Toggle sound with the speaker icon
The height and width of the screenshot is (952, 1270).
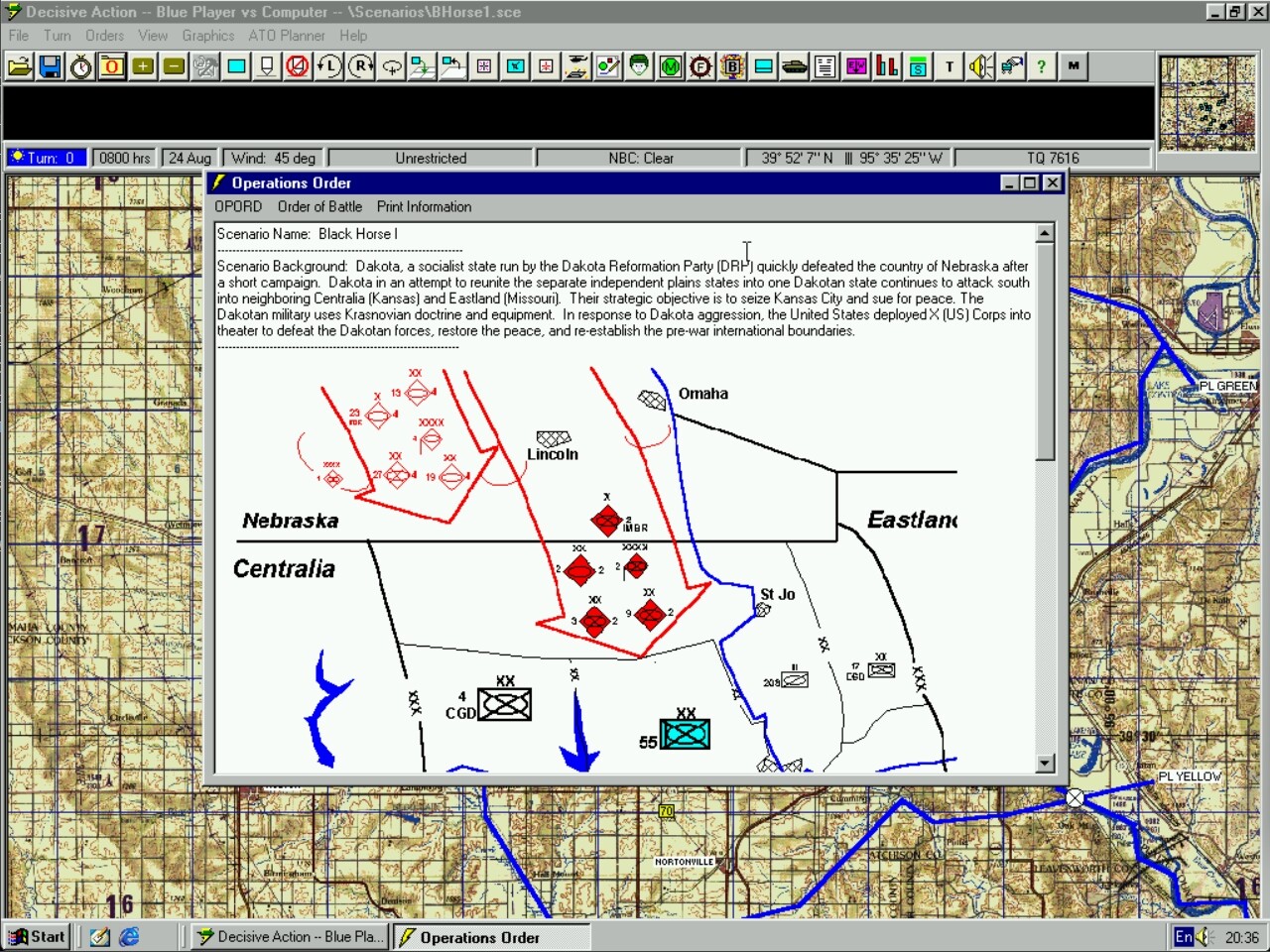tap(980, 66)
